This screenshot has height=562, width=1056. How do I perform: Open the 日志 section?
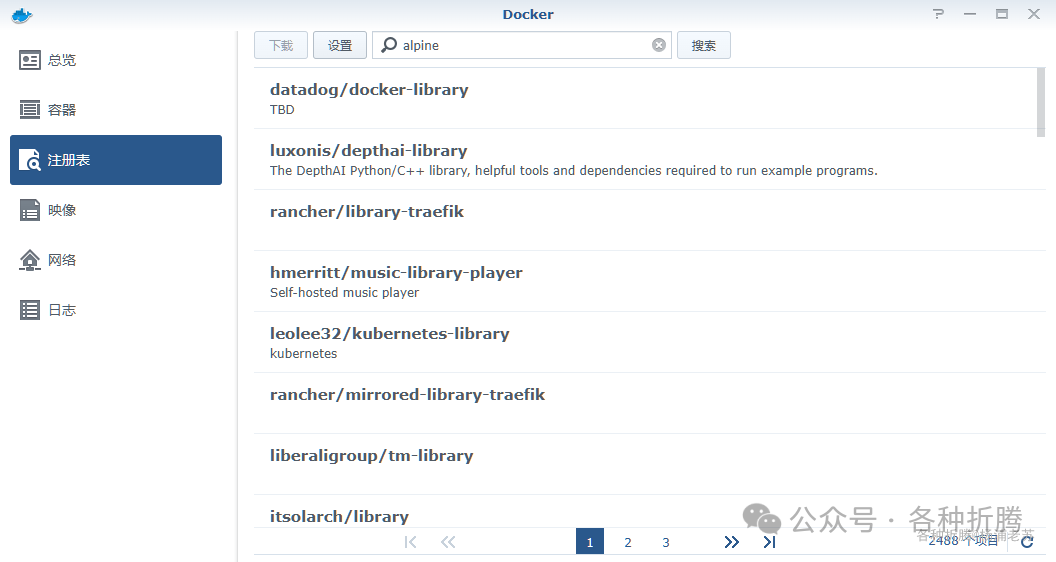pyautogui.click(x=116, y=310)
